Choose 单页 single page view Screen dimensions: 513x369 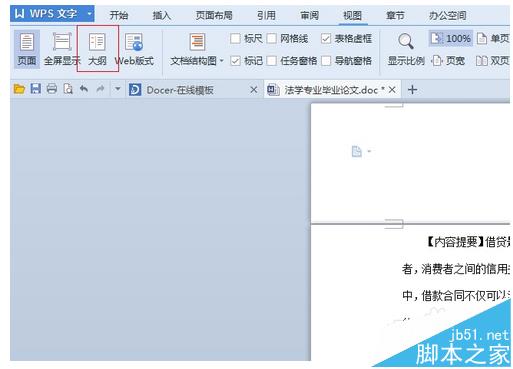coord(494,38)
